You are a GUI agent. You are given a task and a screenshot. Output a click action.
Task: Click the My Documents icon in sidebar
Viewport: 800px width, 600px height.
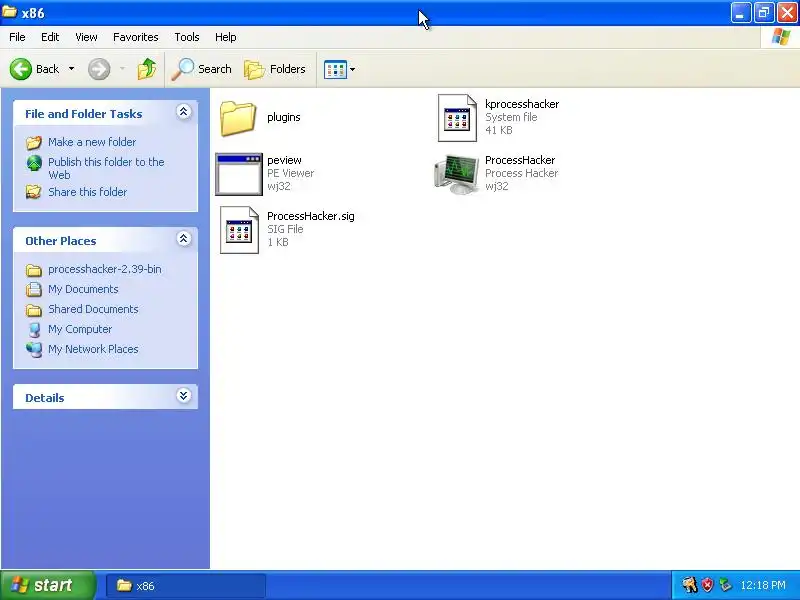[34, 290]
